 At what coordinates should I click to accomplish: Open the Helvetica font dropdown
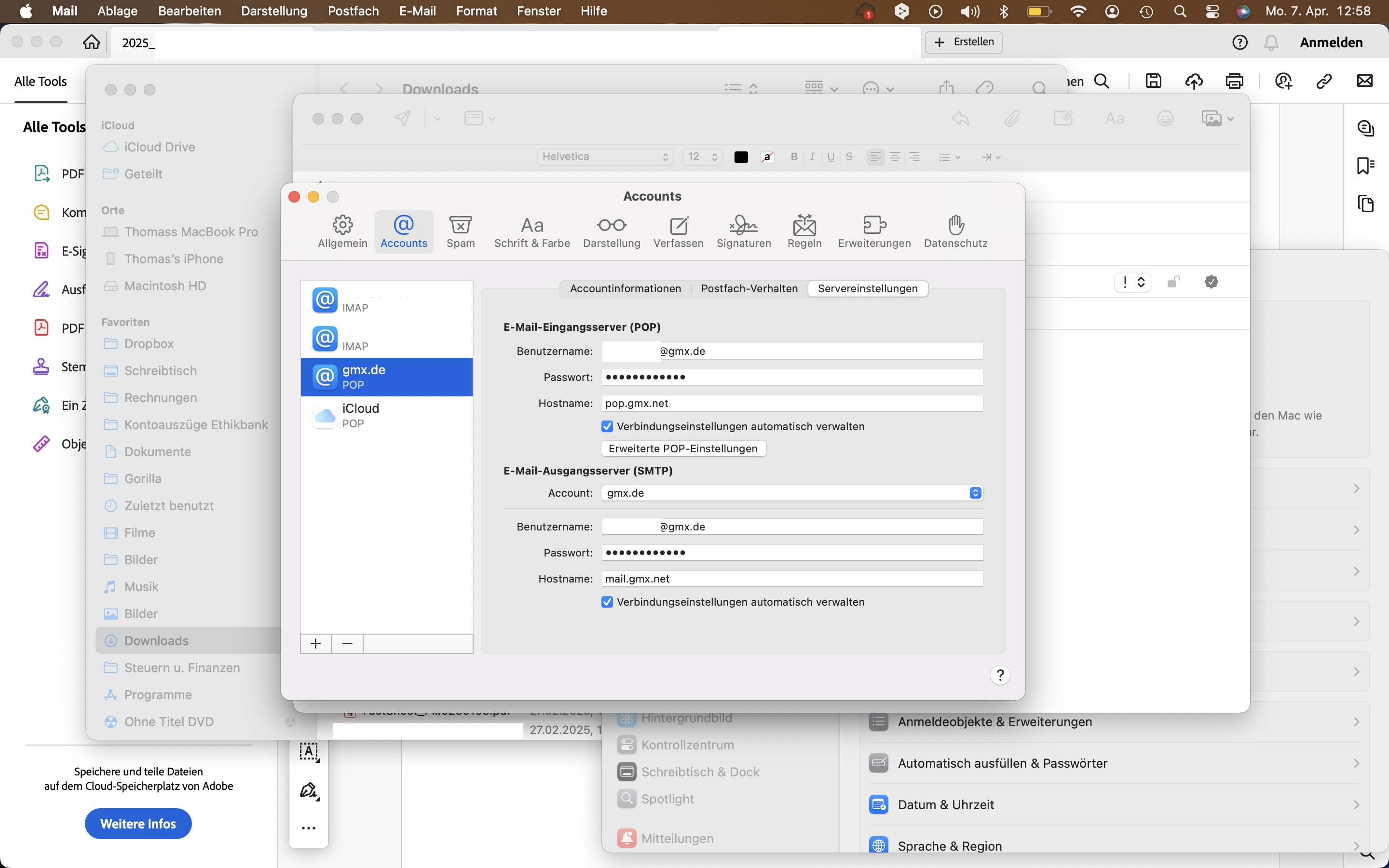(x=605, y=157)
